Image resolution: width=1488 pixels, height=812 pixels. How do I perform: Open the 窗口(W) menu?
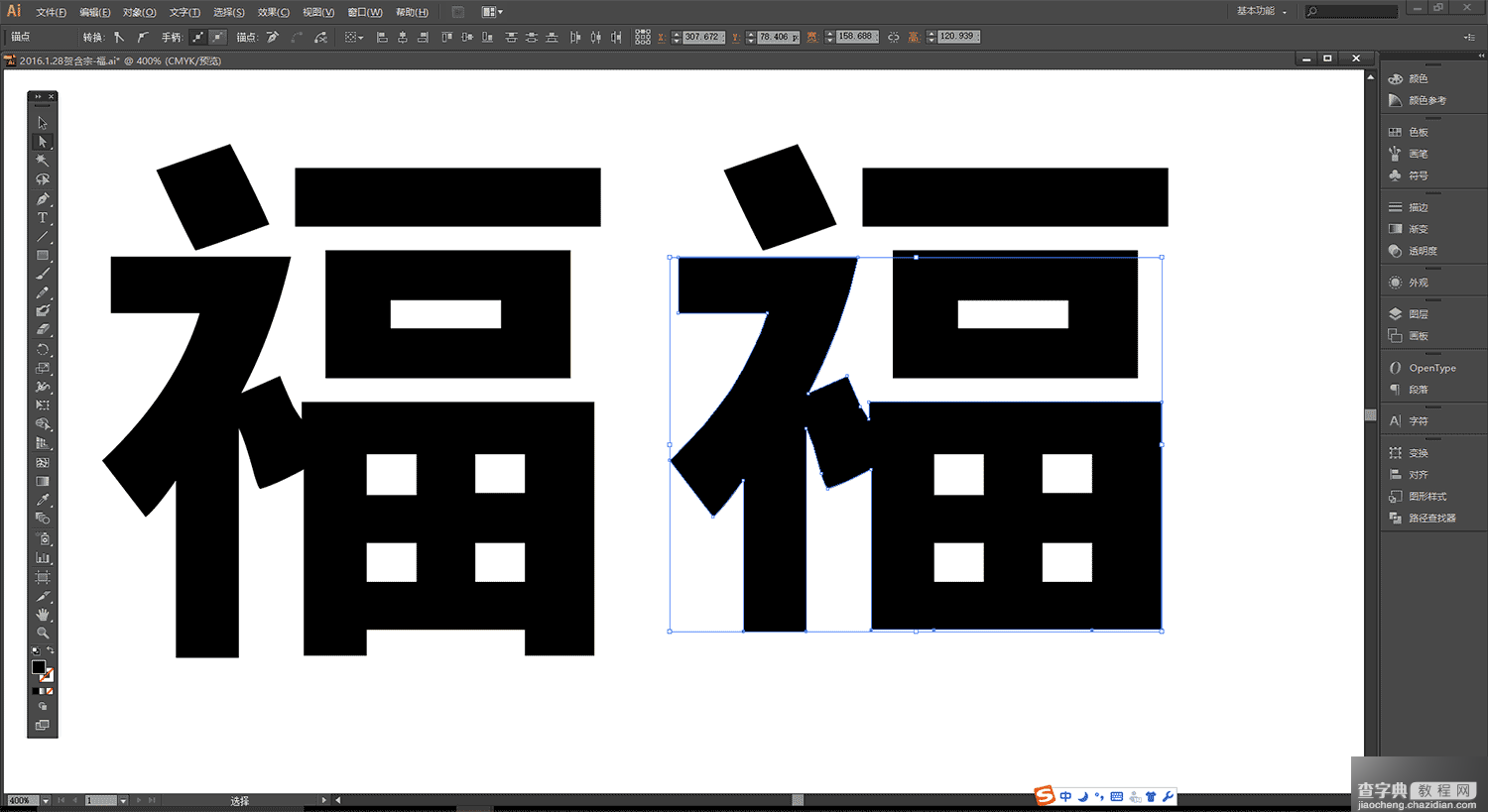(x=365, y=12)
